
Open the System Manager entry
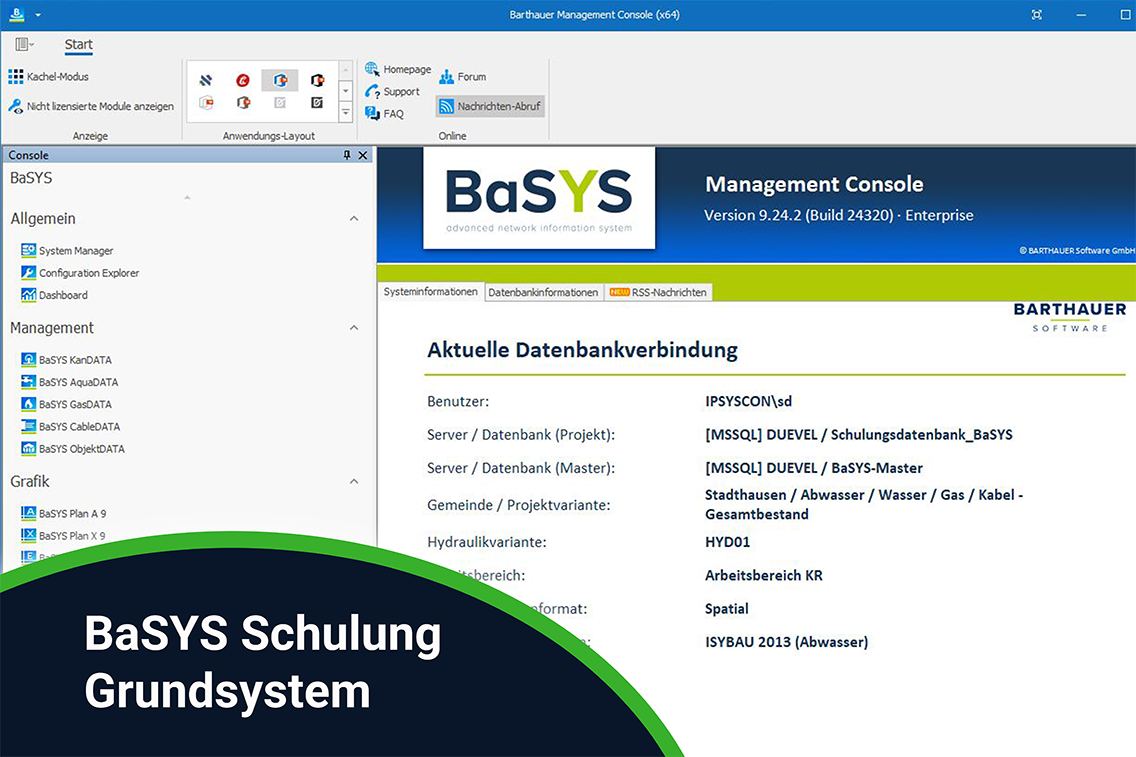76,251
